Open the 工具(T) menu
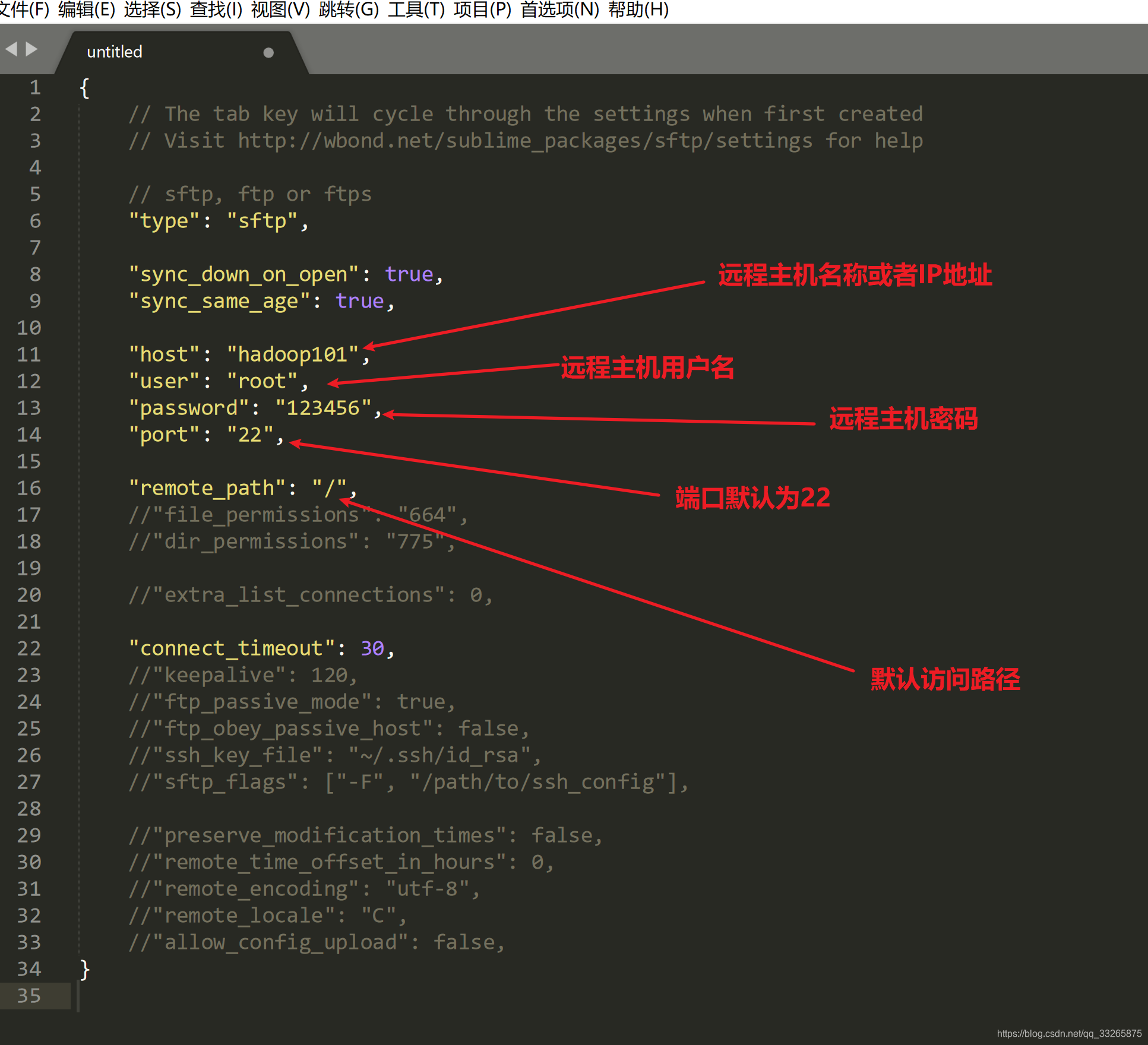This screenshot has height=1045, width=1148. point(416,9)
